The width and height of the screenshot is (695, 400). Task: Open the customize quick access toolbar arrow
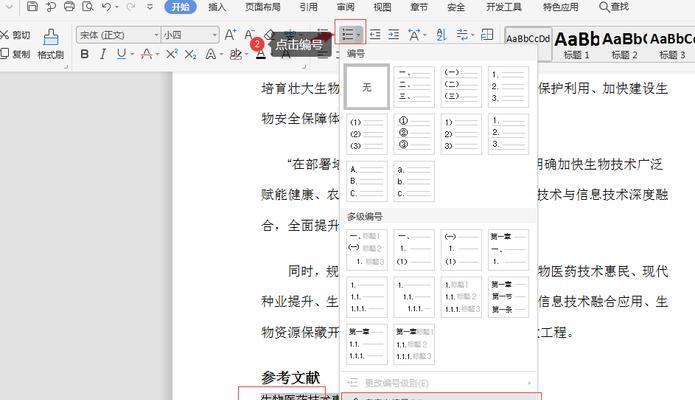pos(150,7)
